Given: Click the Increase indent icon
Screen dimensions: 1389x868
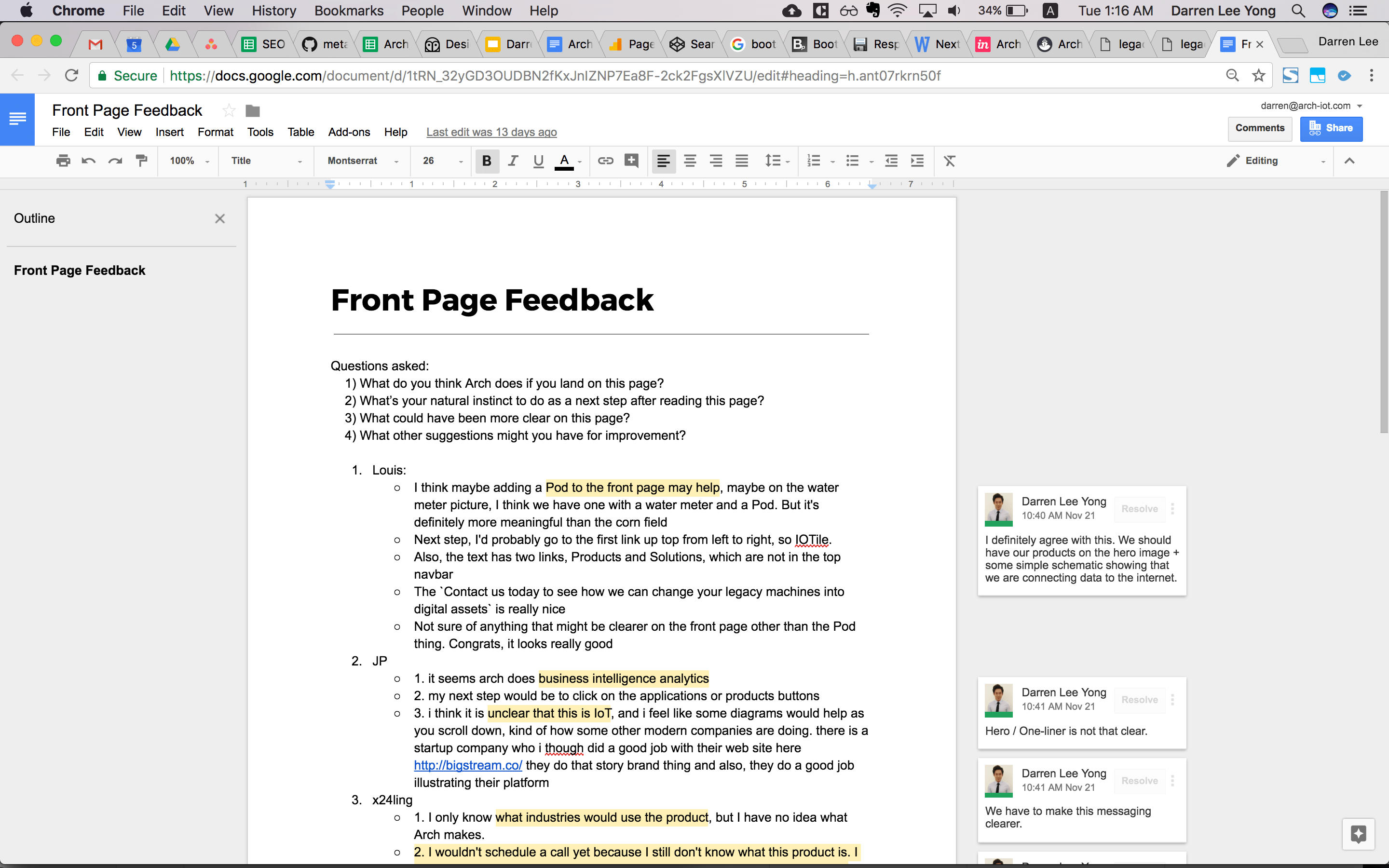Looking at the screenshot, I should 917,161.
